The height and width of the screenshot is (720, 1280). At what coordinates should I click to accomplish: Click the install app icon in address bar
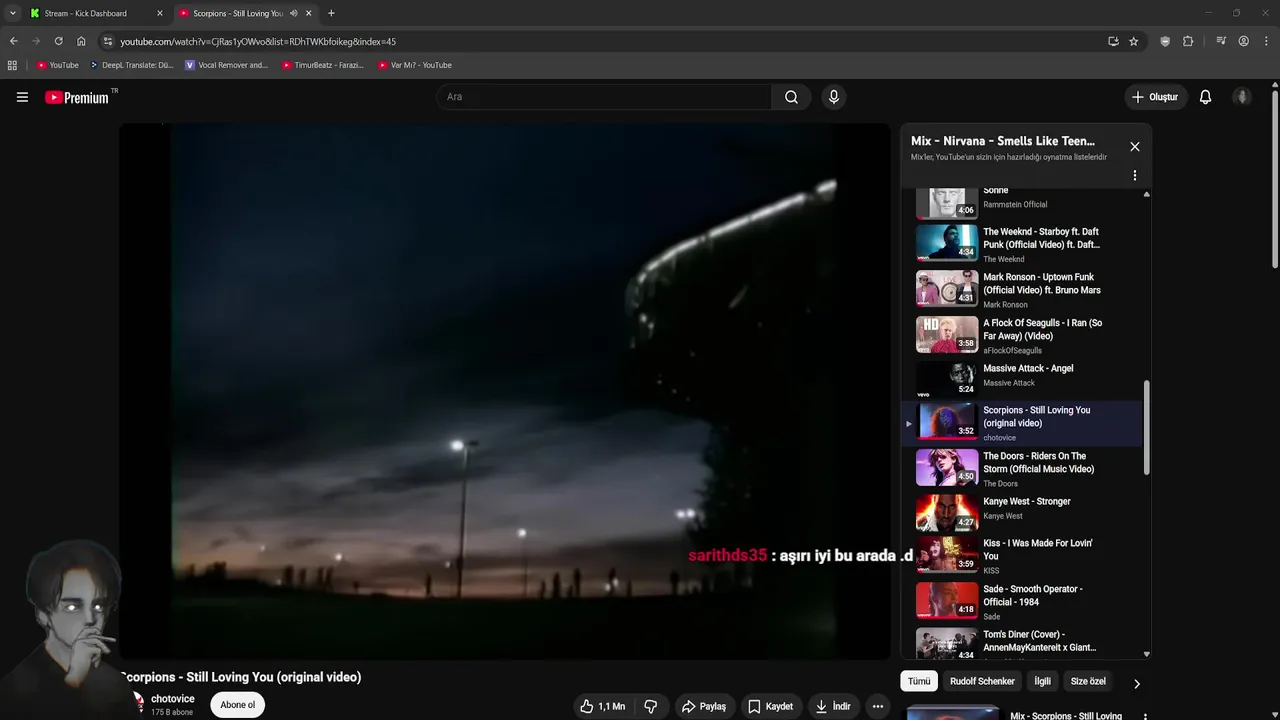[1113, 41]
